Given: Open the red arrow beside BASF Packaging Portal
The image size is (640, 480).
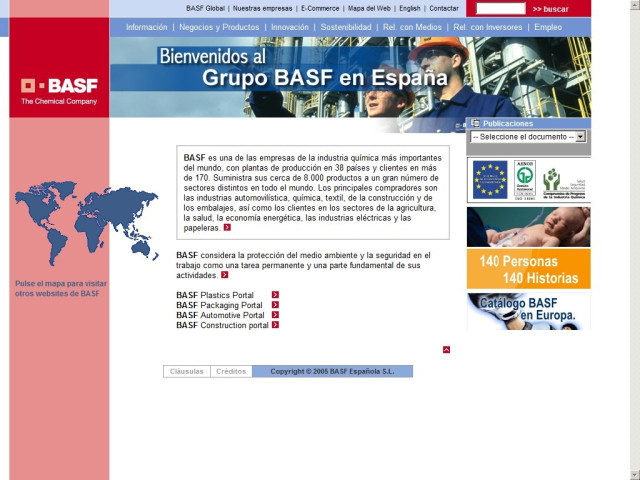Looking at the screenshot, I should (275, 305).
